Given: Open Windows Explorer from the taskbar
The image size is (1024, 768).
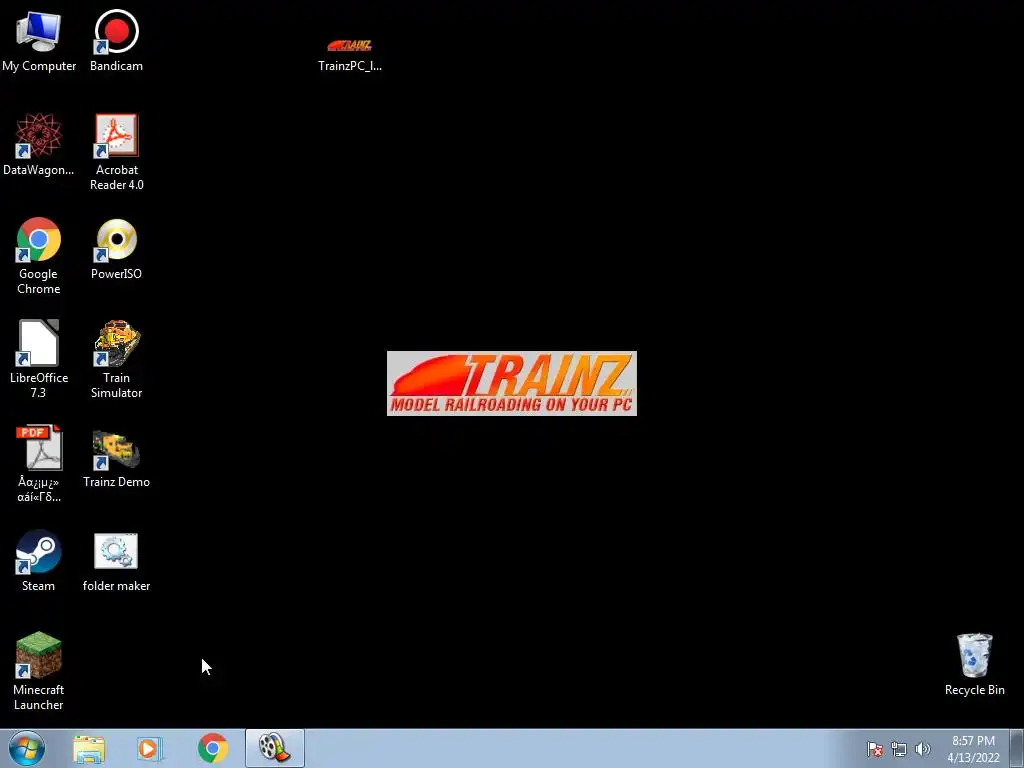Looking at the screenshot, I should coord(89,749).
